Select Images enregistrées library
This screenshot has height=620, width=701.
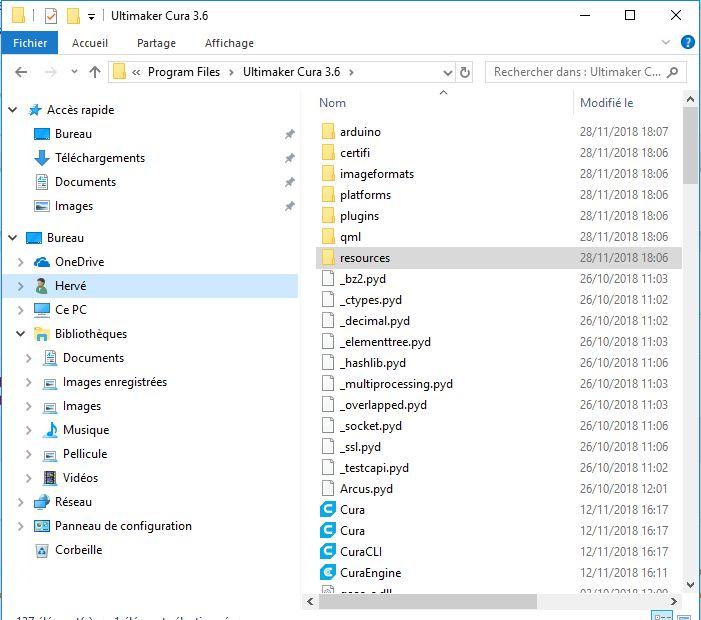tap(114, 382)
